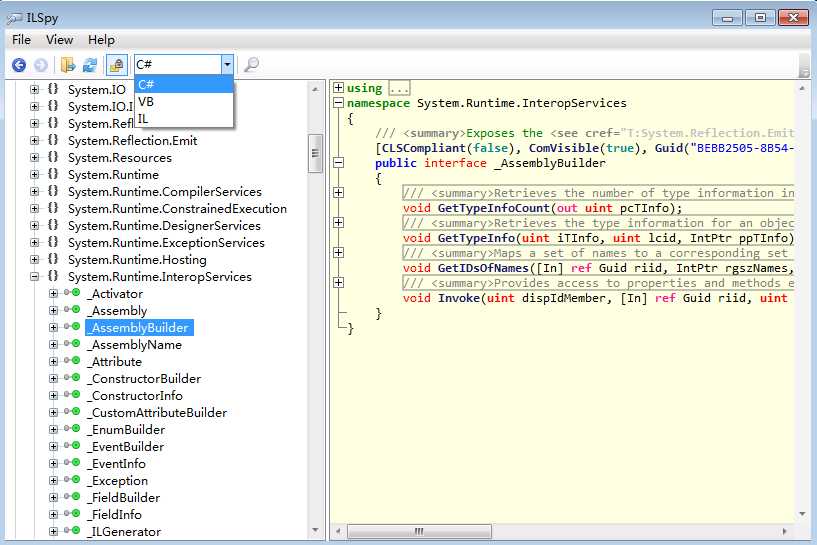Screen dimensions: 817x545
Task: Open the Help menu
Action: click(101, 40)
